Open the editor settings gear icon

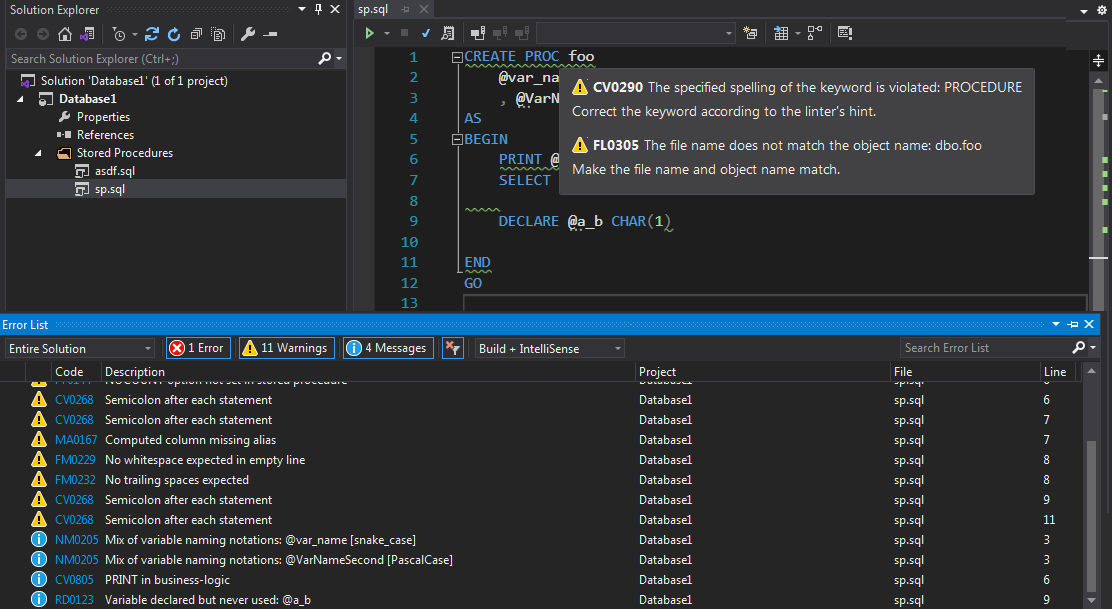point(1102,10)
